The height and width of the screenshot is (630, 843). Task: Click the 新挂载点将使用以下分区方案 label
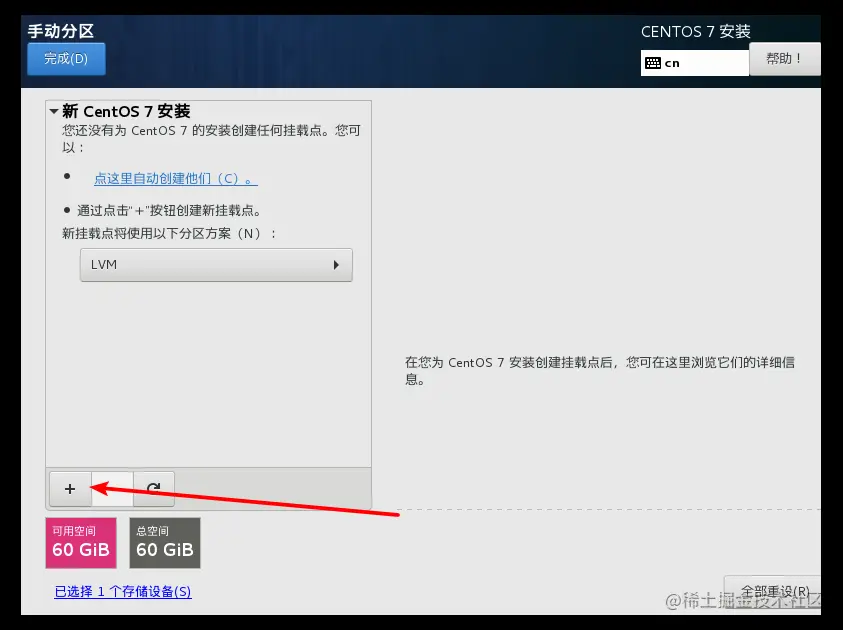click(x=169, y=233)
